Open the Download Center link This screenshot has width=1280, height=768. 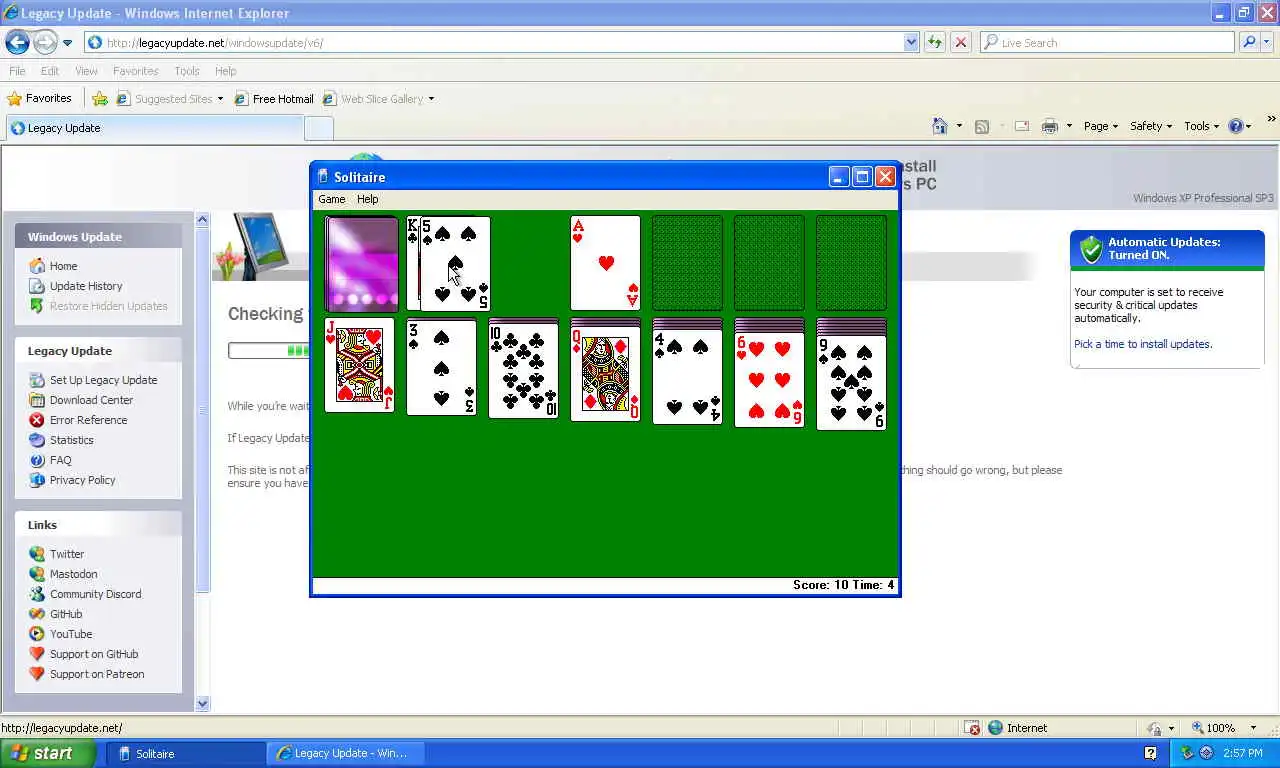click(91, 400)
